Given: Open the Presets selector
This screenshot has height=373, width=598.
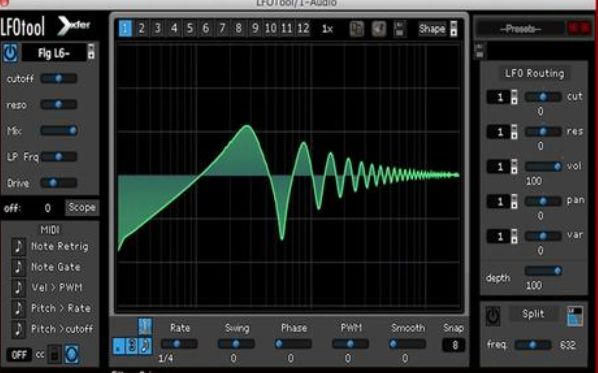Looking at the screenshot, I should click(x=519, y=29).
